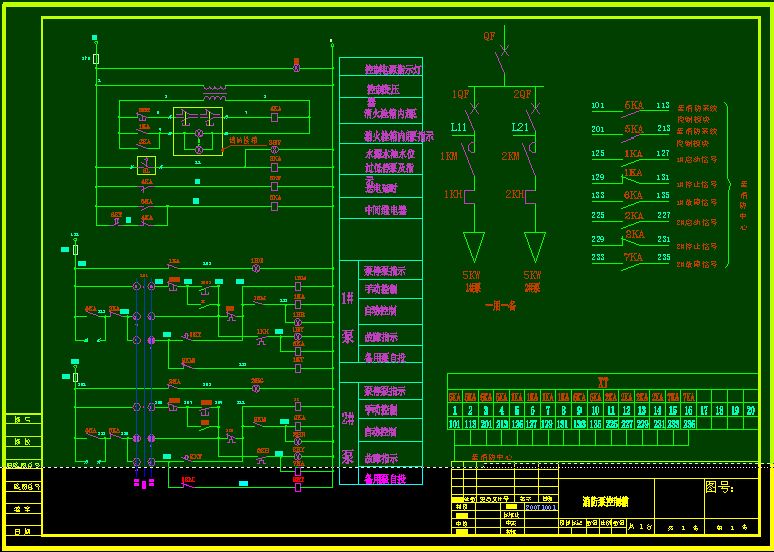Click the 图号 label in title block

point(719,487)
